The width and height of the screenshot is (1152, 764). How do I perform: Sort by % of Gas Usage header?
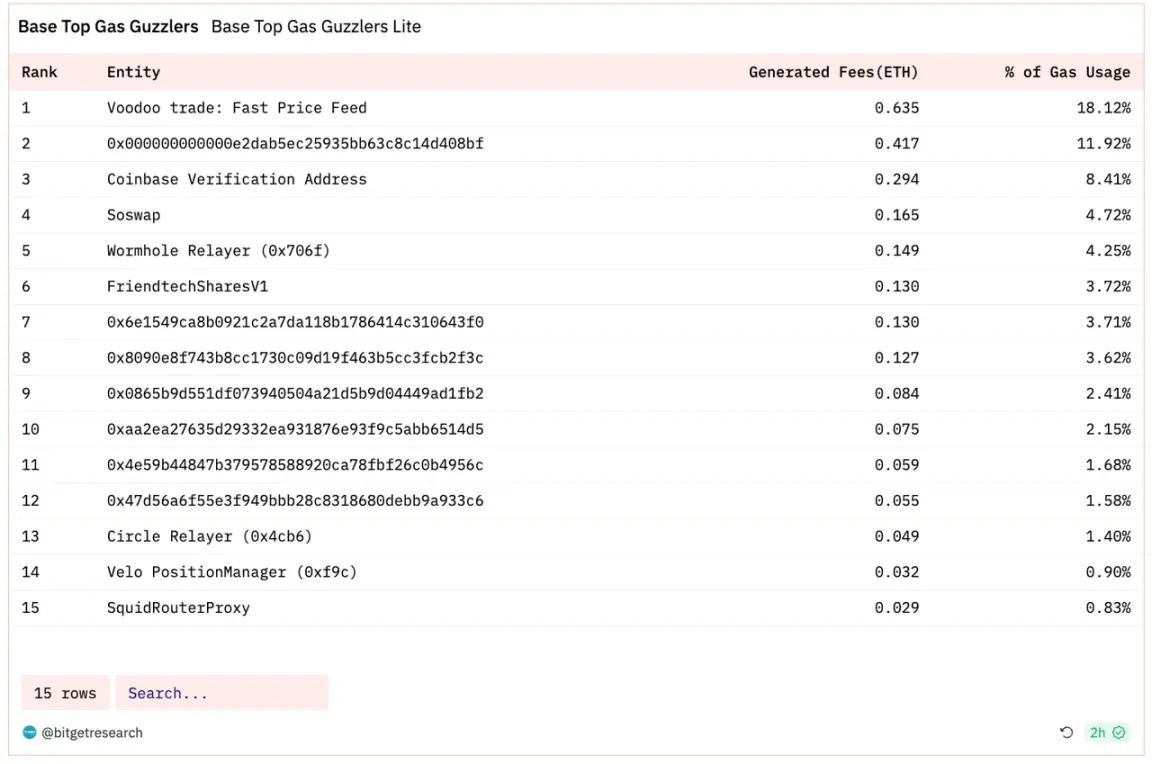[x=1068, y=72]
